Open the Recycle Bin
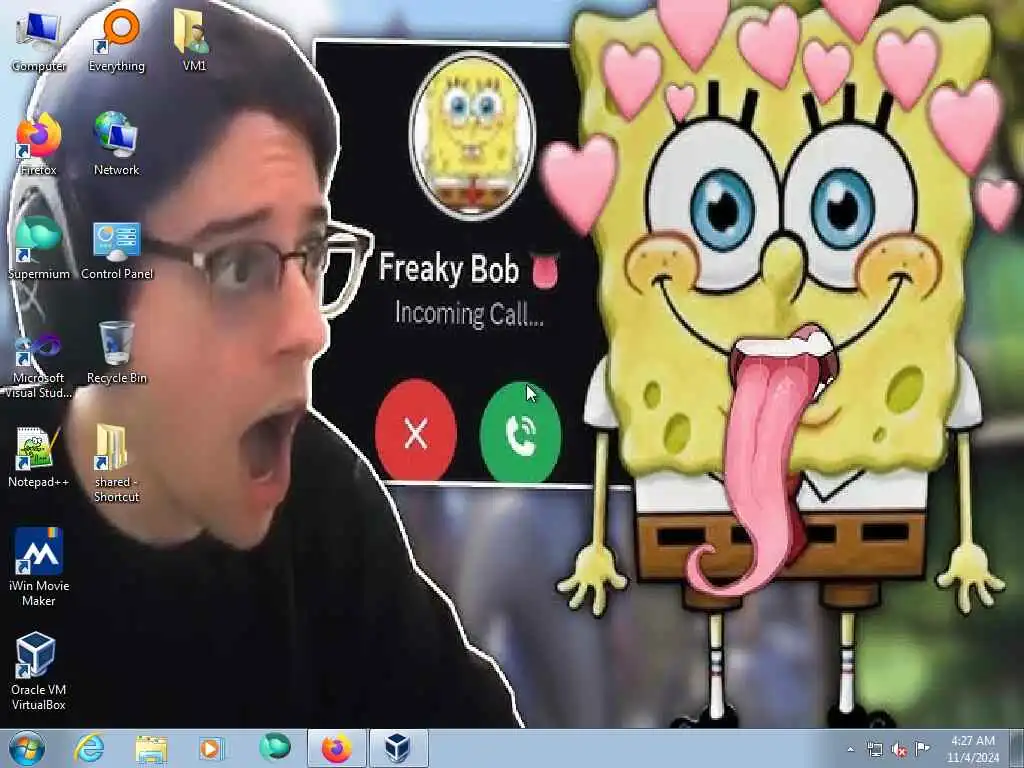1024x768 pixels. coord(117,353)
